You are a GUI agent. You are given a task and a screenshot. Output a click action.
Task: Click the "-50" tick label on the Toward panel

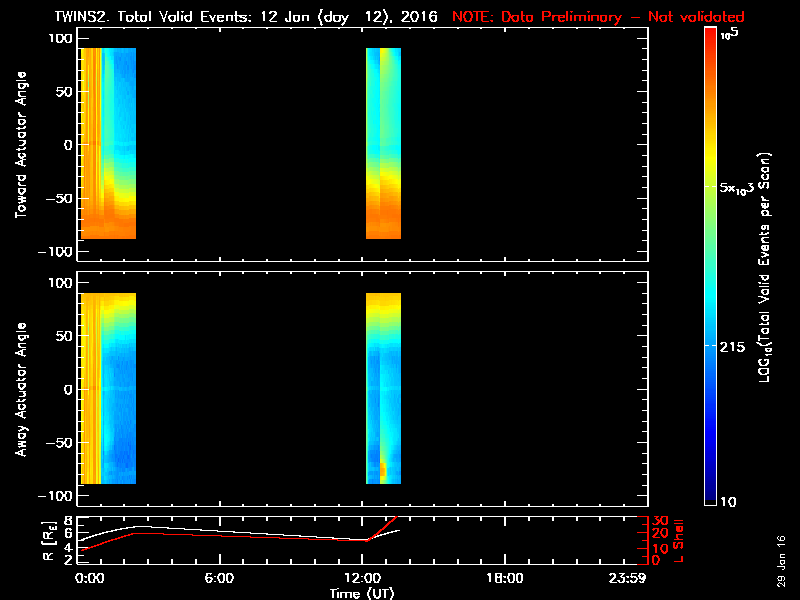pyautogui.click(x=58, y=198)
